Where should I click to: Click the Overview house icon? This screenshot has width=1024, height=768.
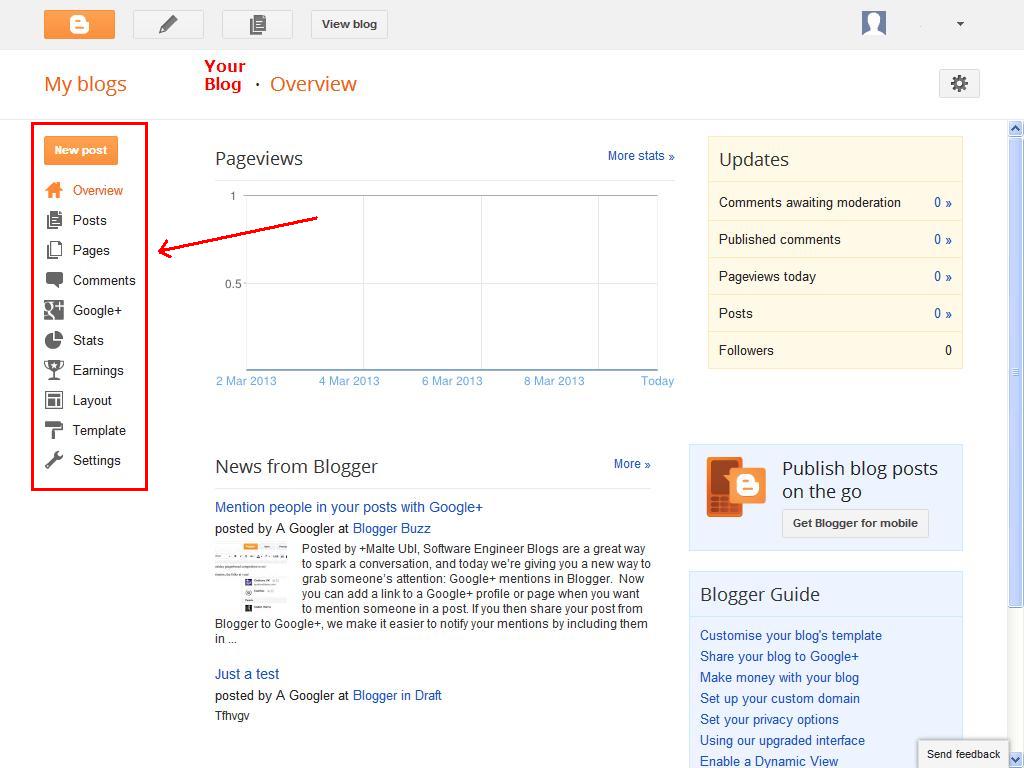click(54, 190)
